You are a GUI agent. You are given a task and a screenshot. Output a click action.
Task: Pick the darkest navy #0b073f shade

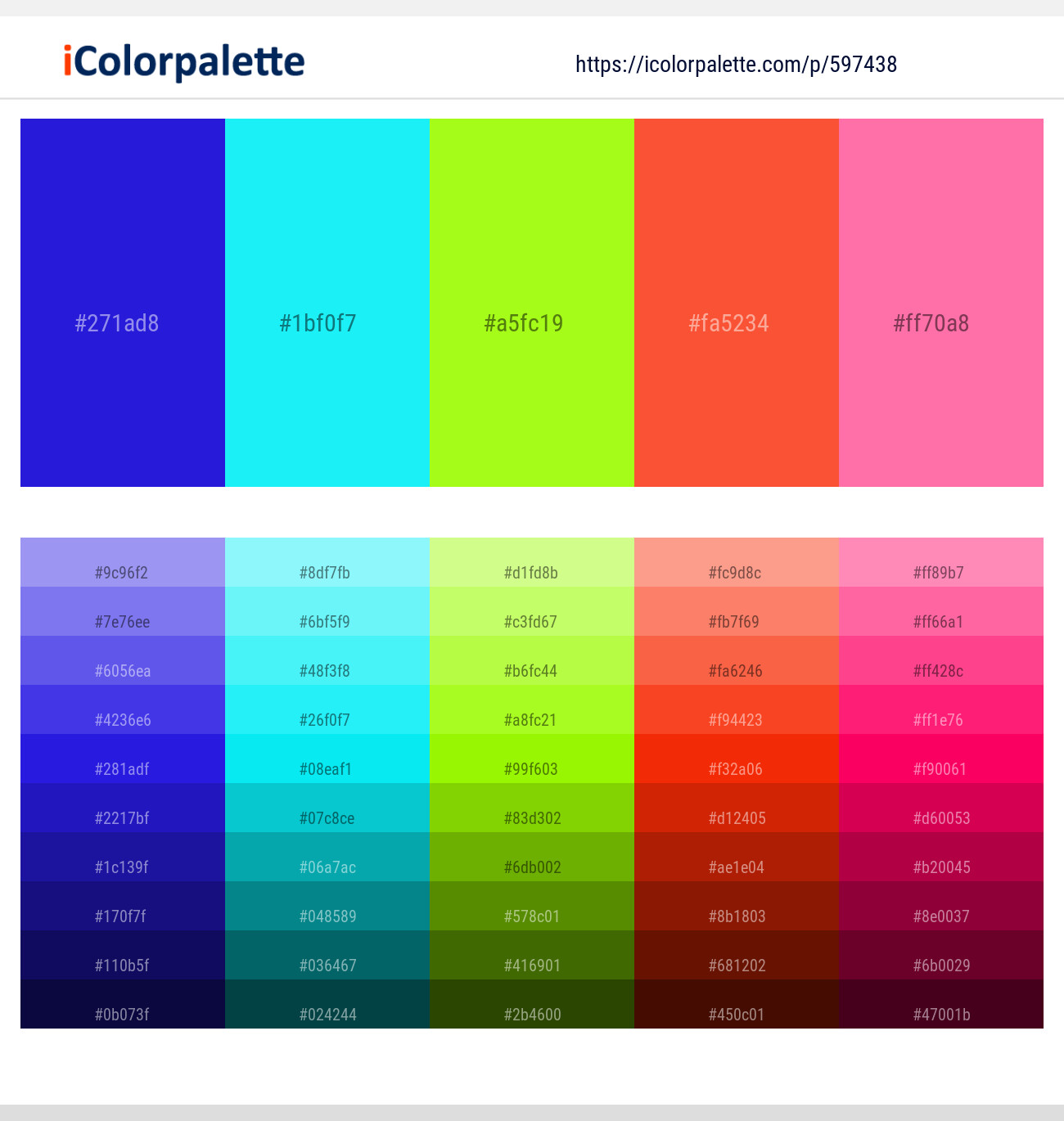123,1004
